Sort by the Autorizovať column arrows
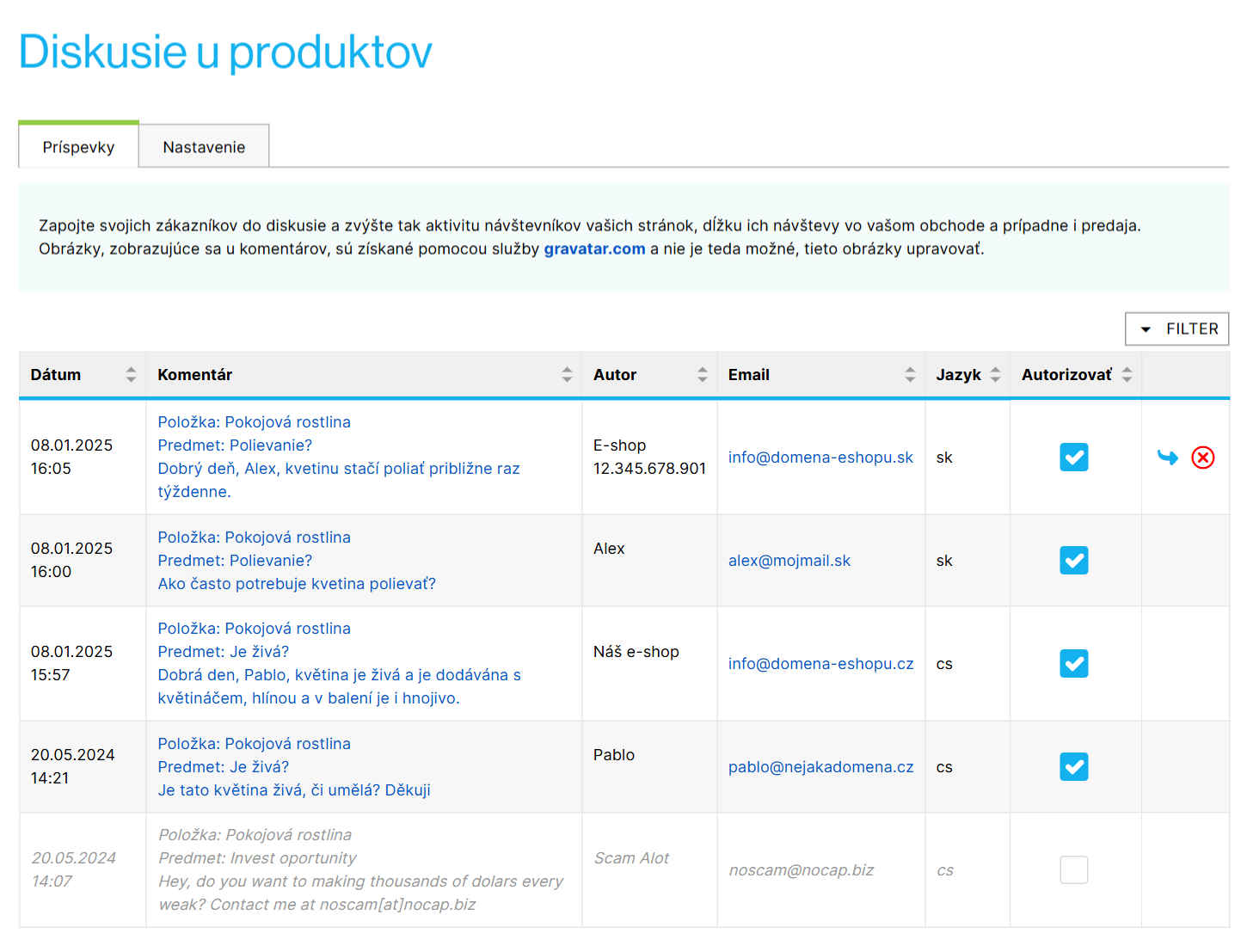Screen dimensions: 1247x952 point(1127,374)
